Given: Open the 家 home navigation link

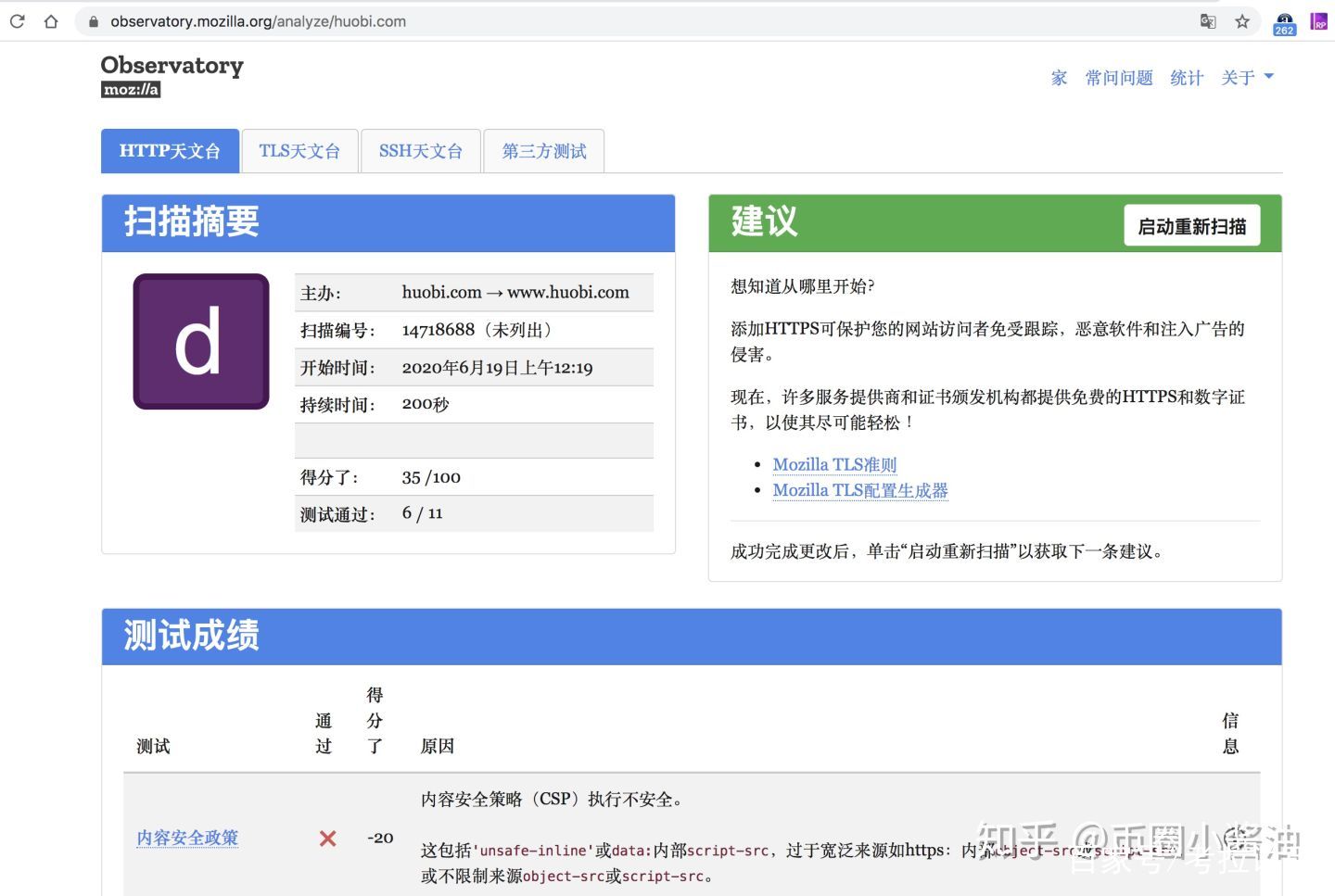Looking at the screenshot, I should click(x=1059, y=78).
